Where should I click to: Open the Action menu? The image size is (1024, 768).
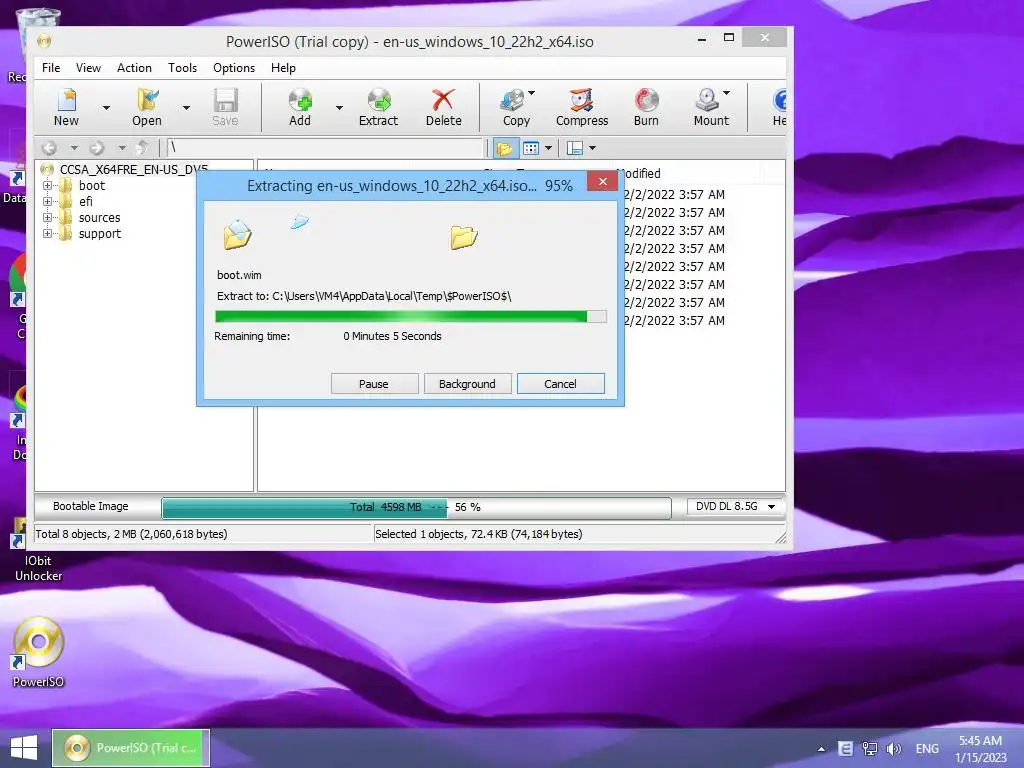[134, 68]
